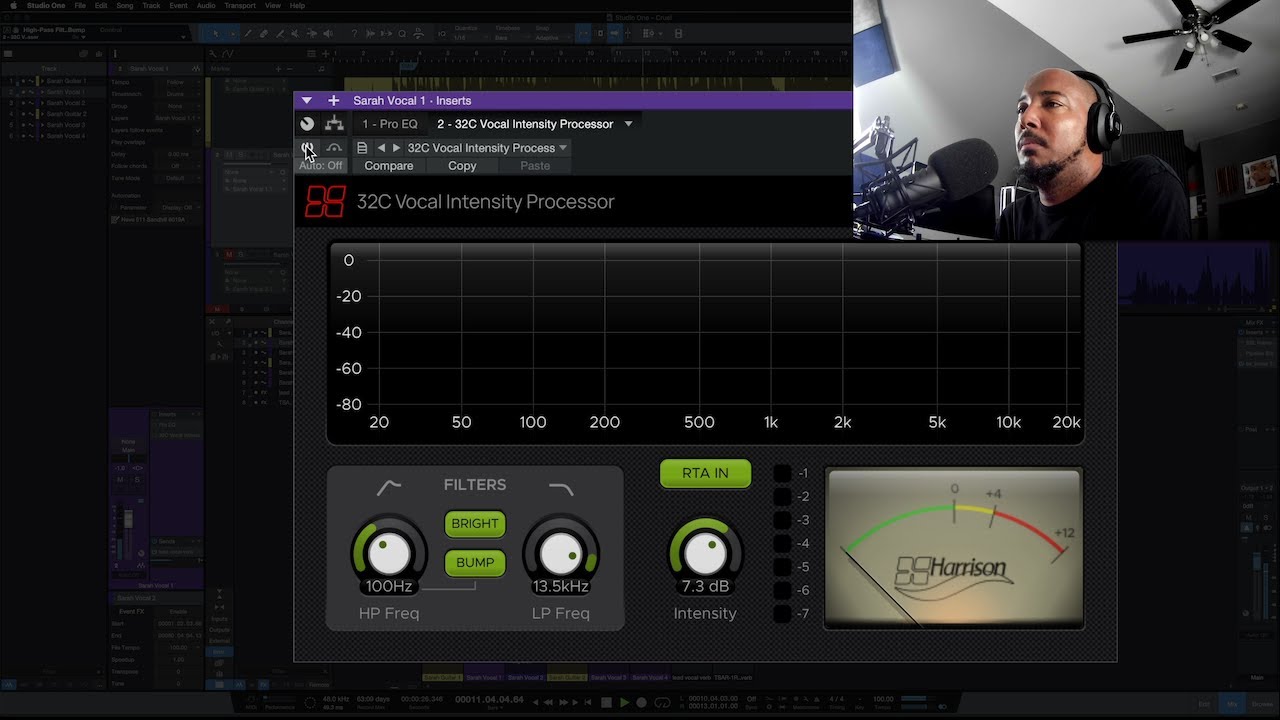Viewport: 1280px width, 720px height.
Task: Click the low-pass filter shape icon
Action: pos(561,489)
